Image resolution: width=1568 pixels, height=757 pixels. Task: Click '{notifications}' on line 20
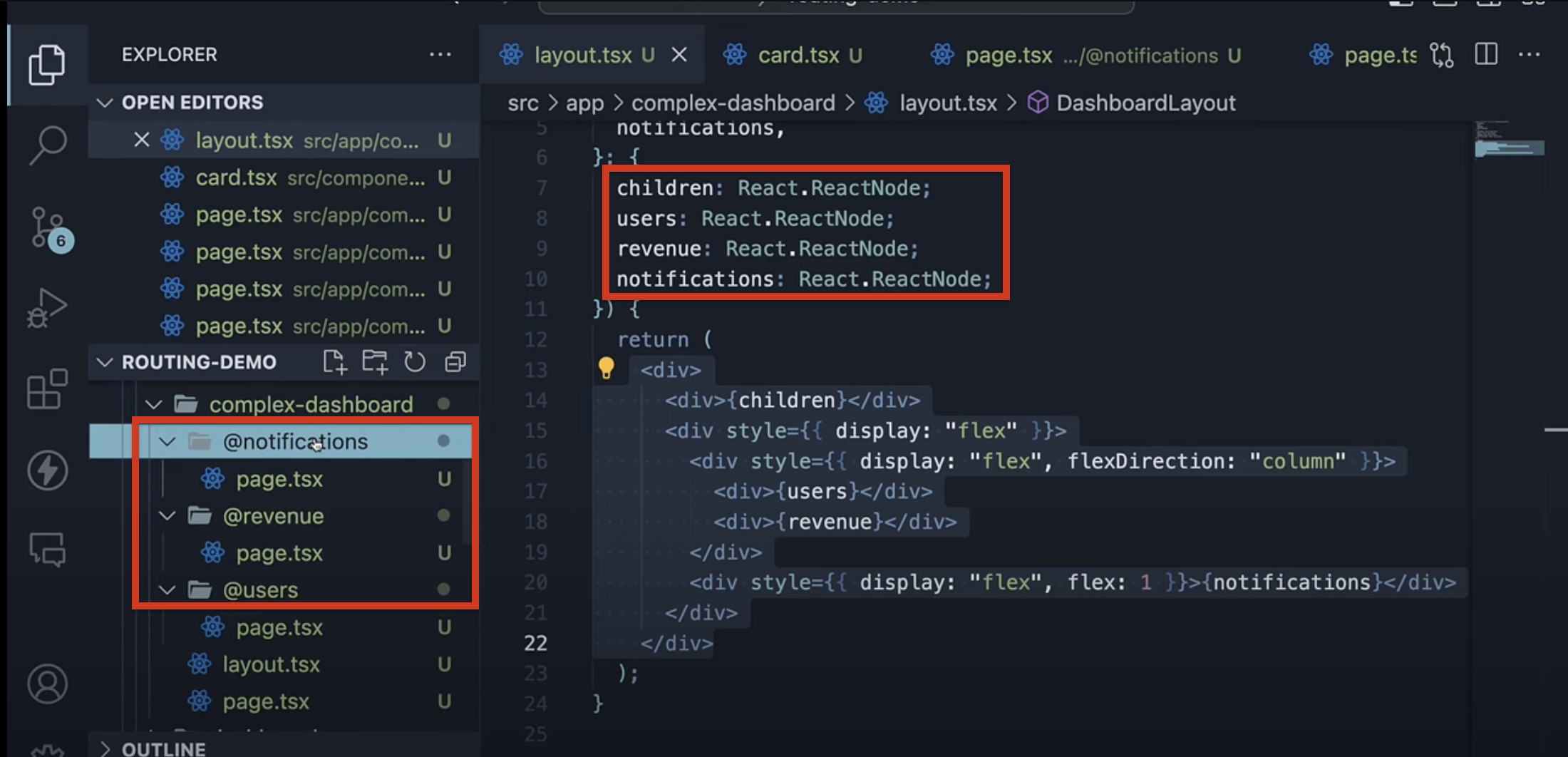(1292, 582)
